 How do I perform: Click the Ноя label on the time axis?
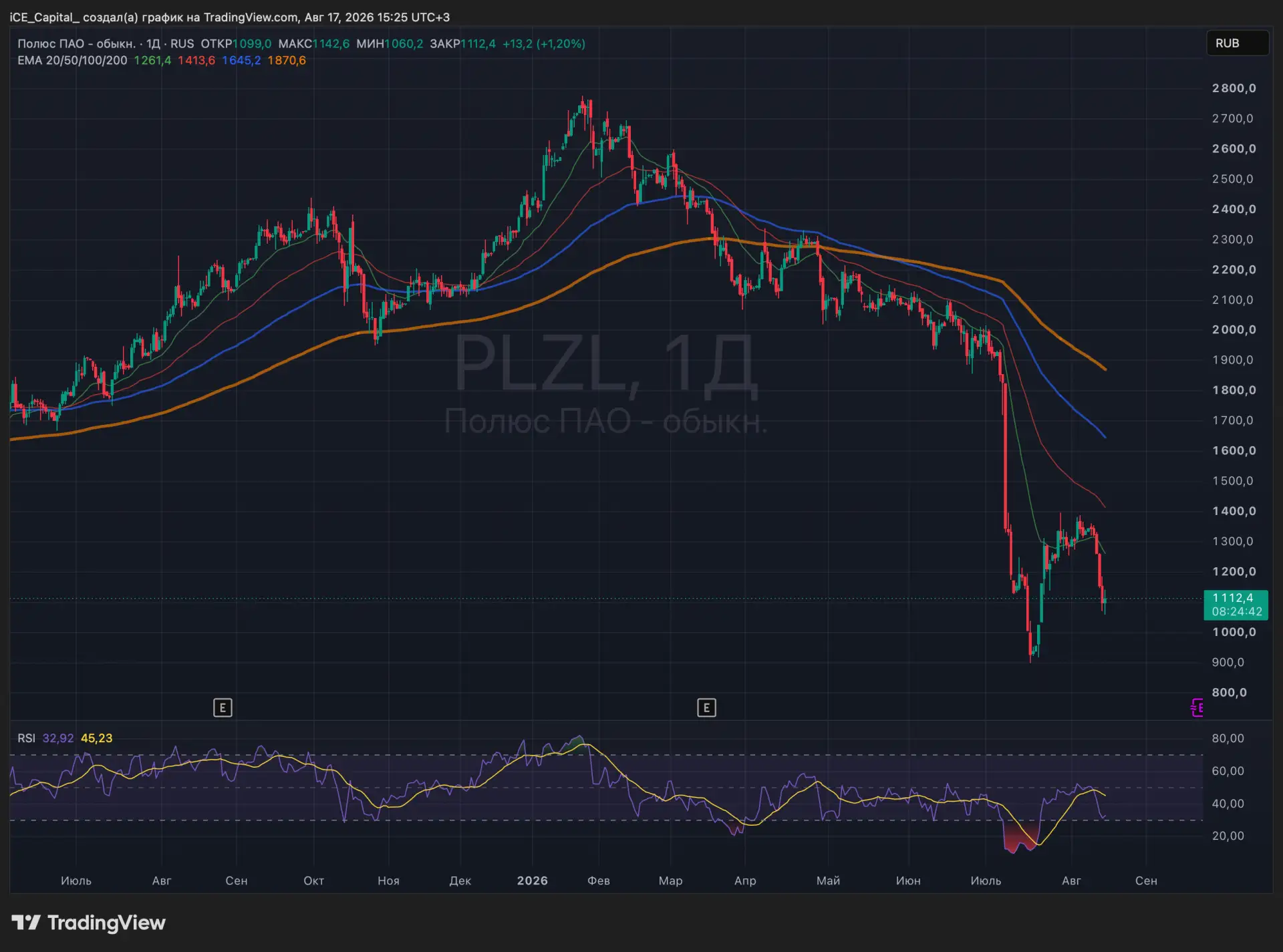tap(388, 881)
